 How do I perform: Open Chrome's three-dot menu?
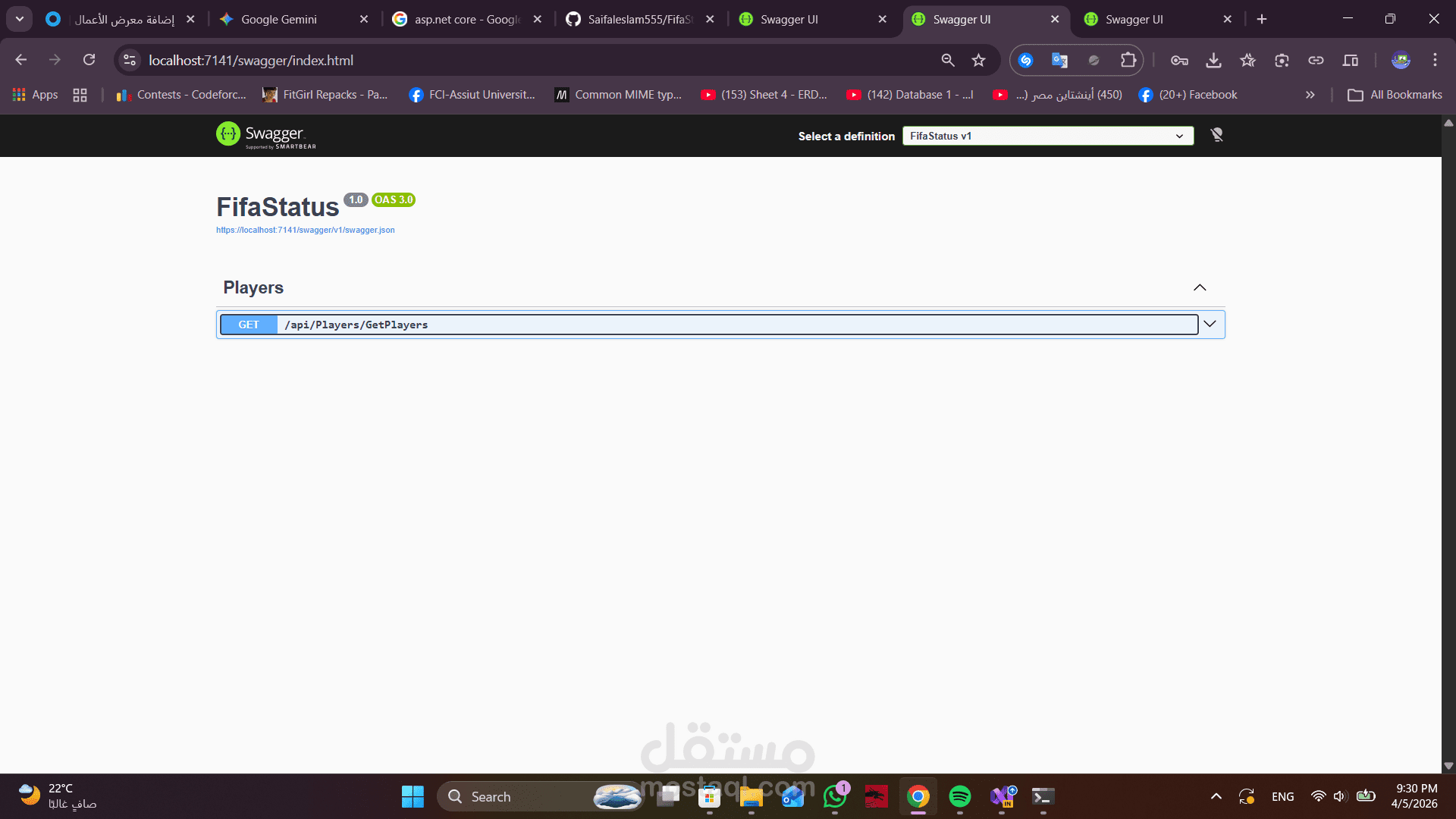(1436, 60)
